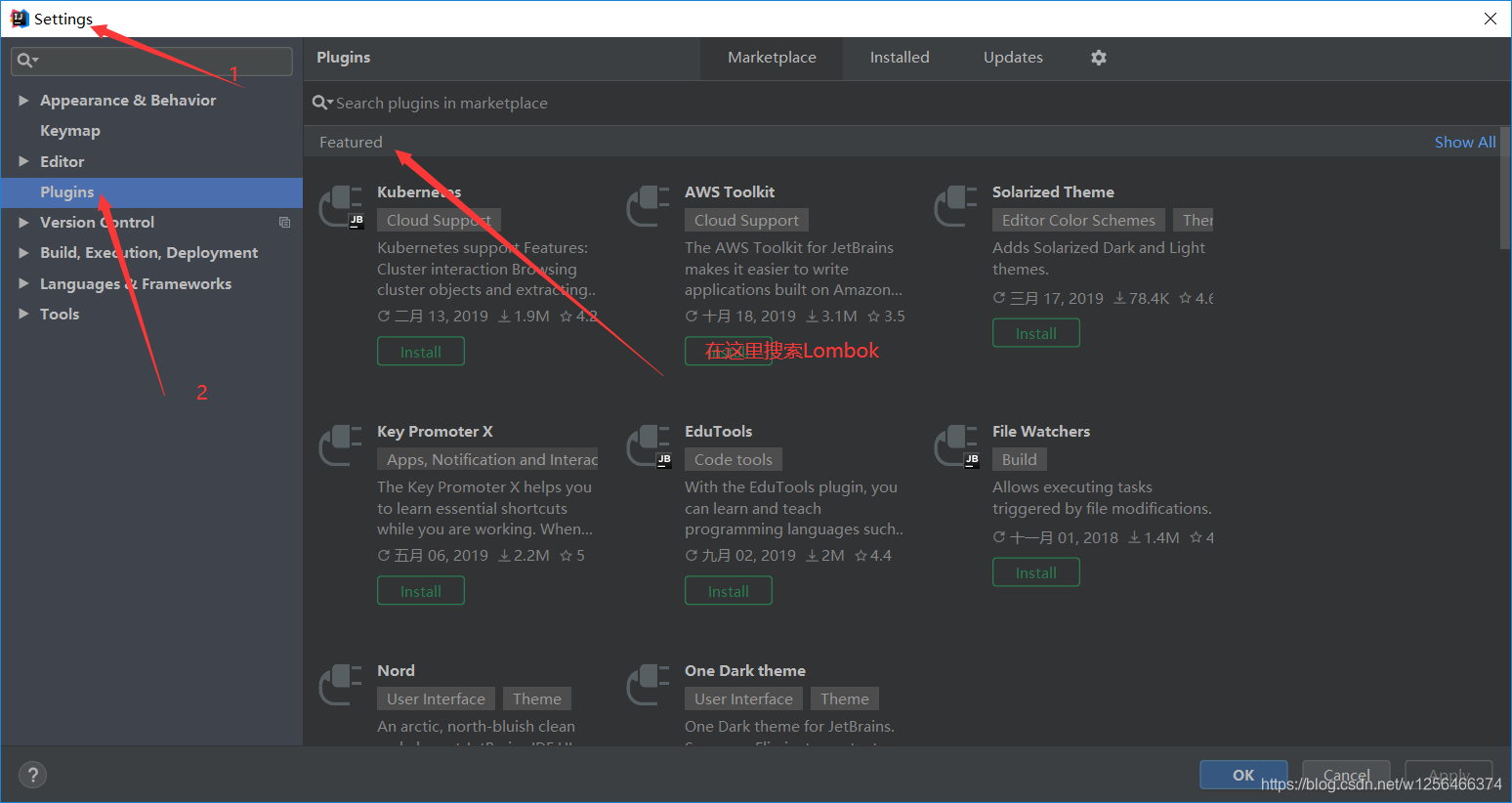Image resolution: width=1512 pixels, height=803 pixels.
Task: Click the marketplace search magnifier icon
Action: pos(322,103)
